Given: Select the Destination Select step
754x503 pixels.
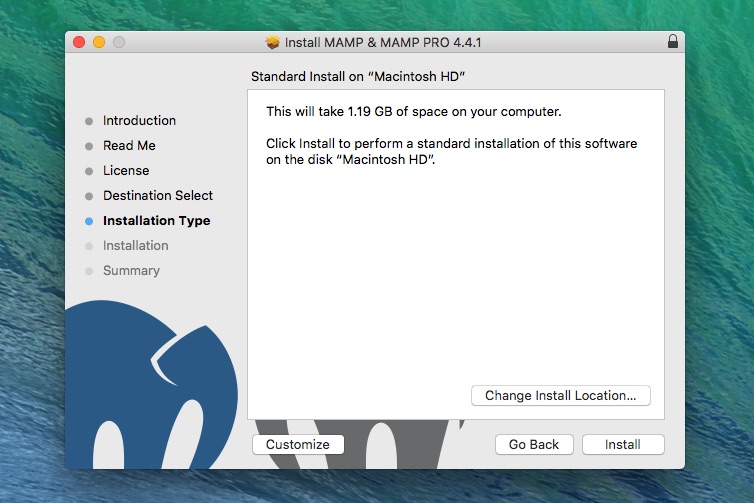Looking at the screenshot, I should tap(158, 196).
